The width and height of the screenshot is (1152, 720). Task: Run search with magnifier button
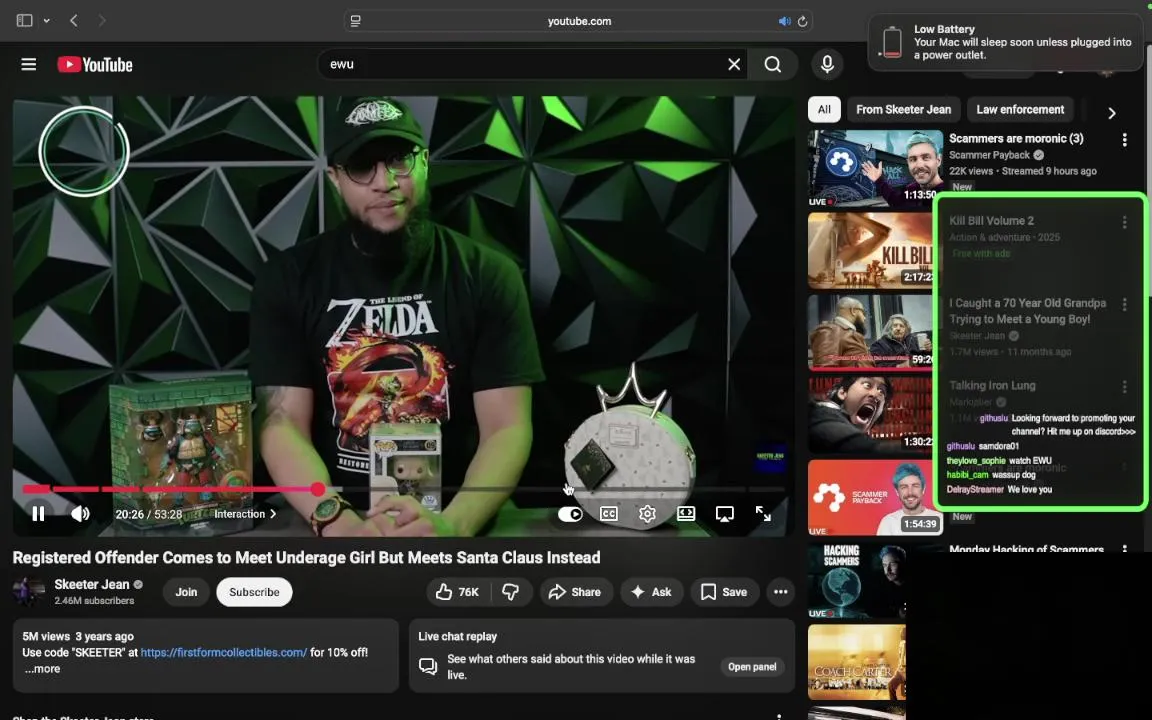click(x=772, y=65)
